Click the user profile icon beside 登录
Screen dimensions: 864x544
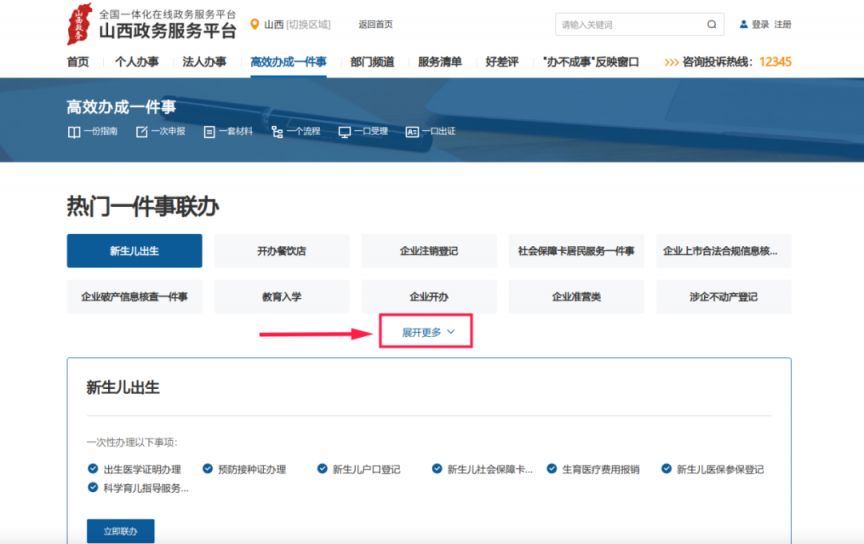coord(743,24)
